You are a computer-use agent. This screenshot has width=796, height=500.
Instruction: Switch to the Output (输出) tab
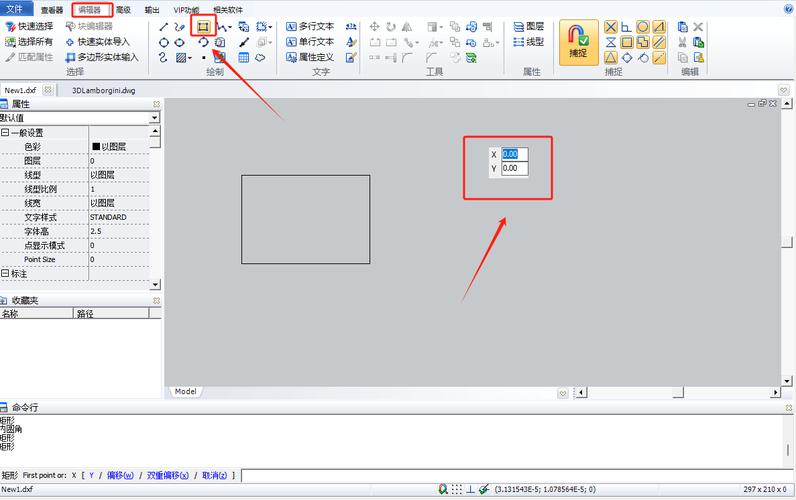tap(152, 10)
